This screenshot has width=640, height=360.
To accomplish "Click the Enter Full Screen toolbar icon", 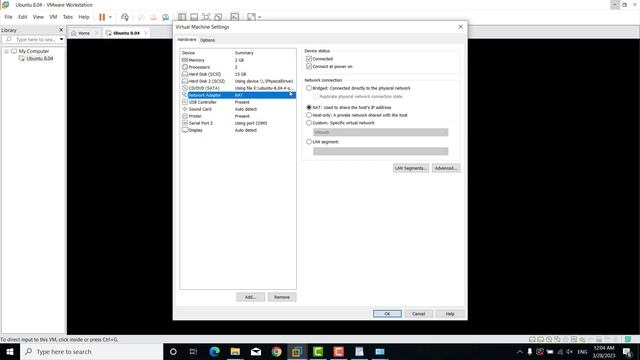I will [x=206, y=17].
